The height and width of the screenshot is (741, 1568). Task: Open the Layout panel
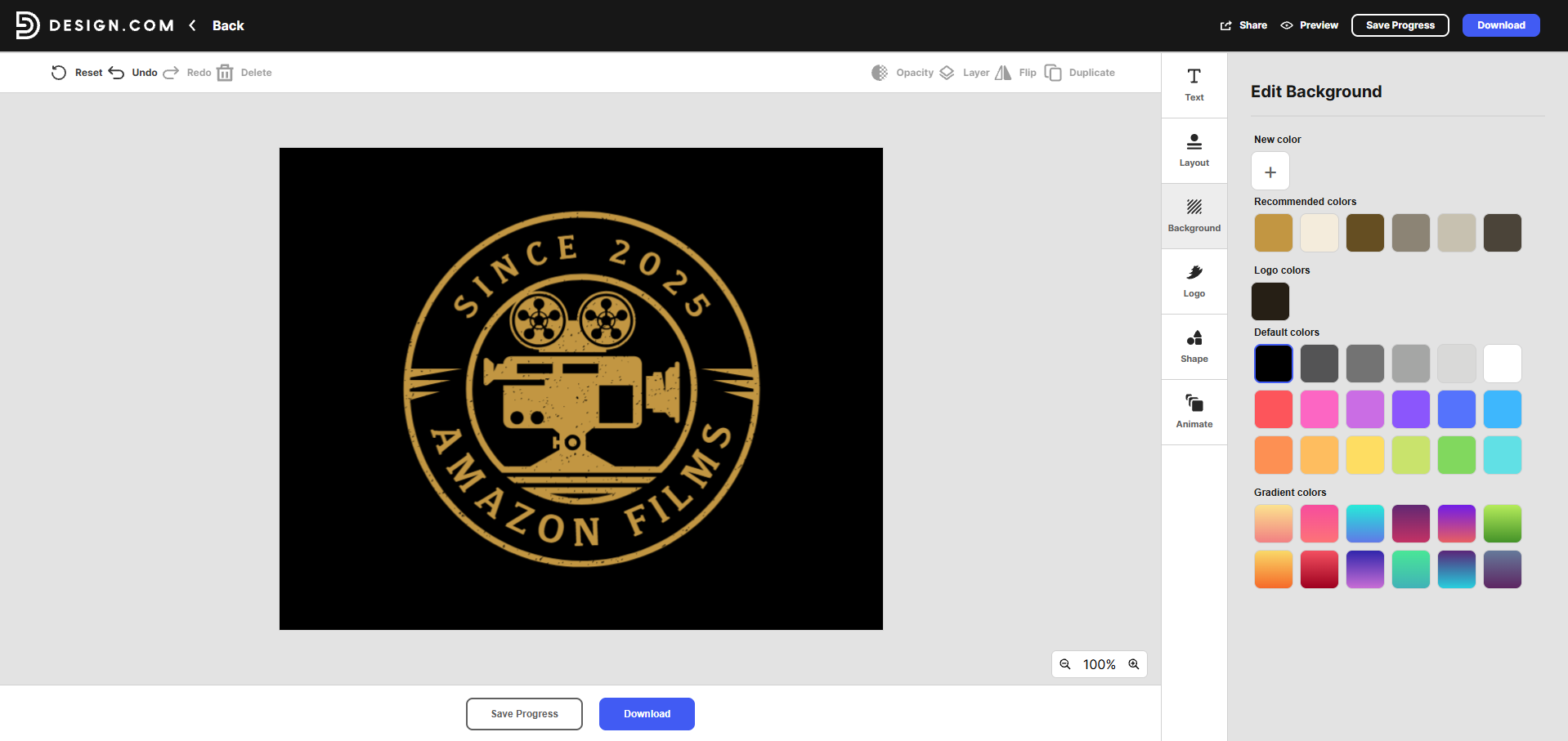point(1194,151)
